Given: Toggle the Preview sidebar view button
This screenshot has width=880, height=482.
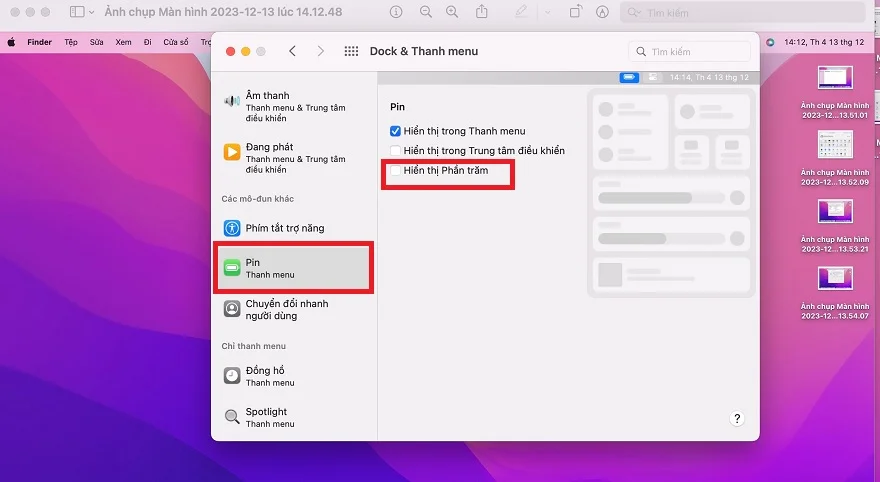Looking at the screenshot, I should (77, 12).
